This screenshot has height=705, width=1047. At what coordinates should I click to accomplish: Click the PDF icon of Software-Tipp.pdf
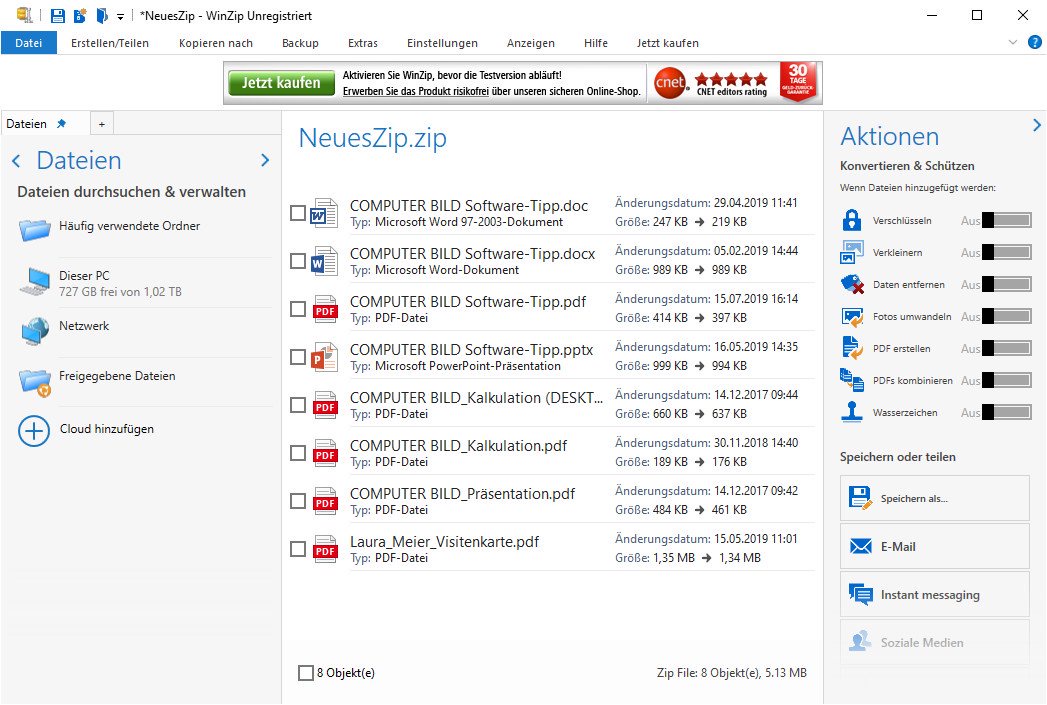coord(325,309)
